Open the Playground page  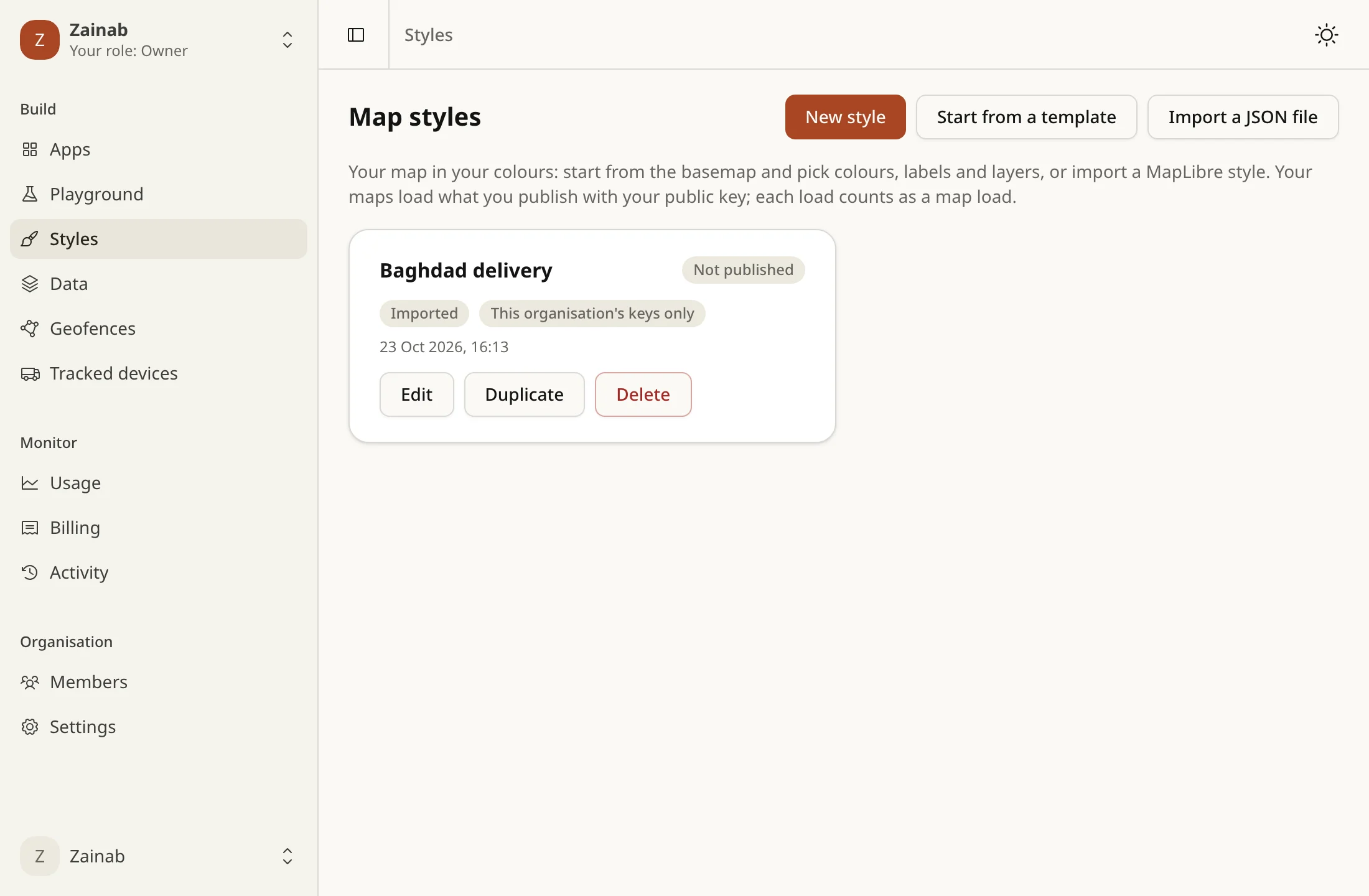159,194
